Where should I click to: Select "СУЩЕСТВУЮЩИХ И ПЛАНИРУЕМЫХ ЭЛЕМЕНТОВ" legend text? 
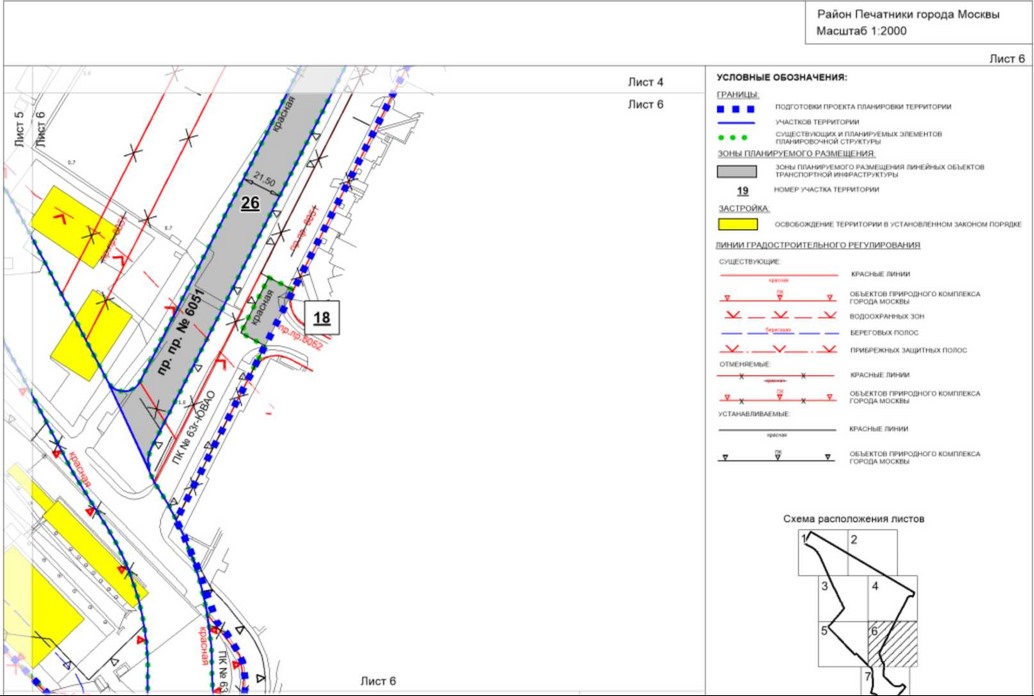click(859, 135)
